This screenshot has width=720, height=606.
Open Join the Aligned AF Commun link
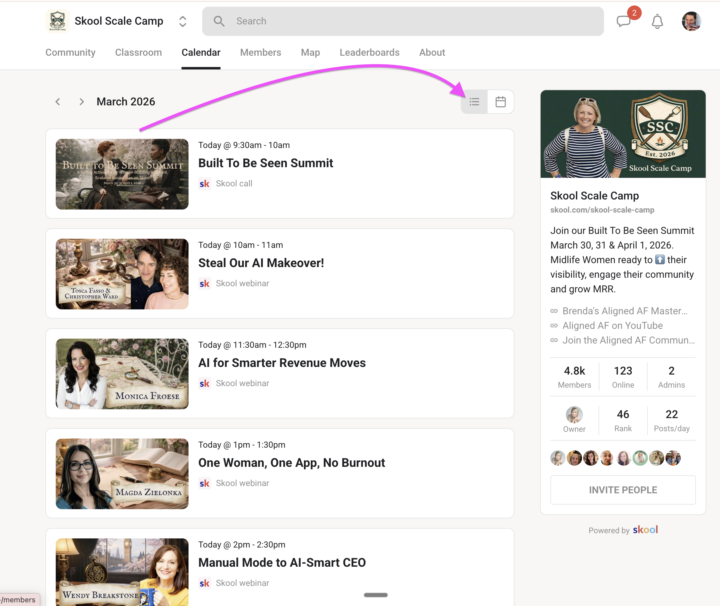coord(623,340)
